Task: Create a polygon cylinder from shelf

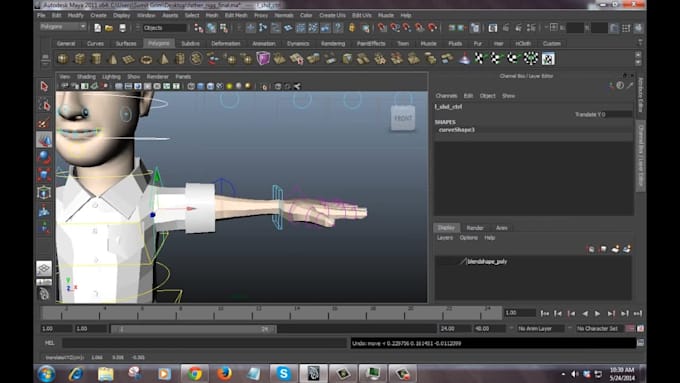Action: pos(96,59)
